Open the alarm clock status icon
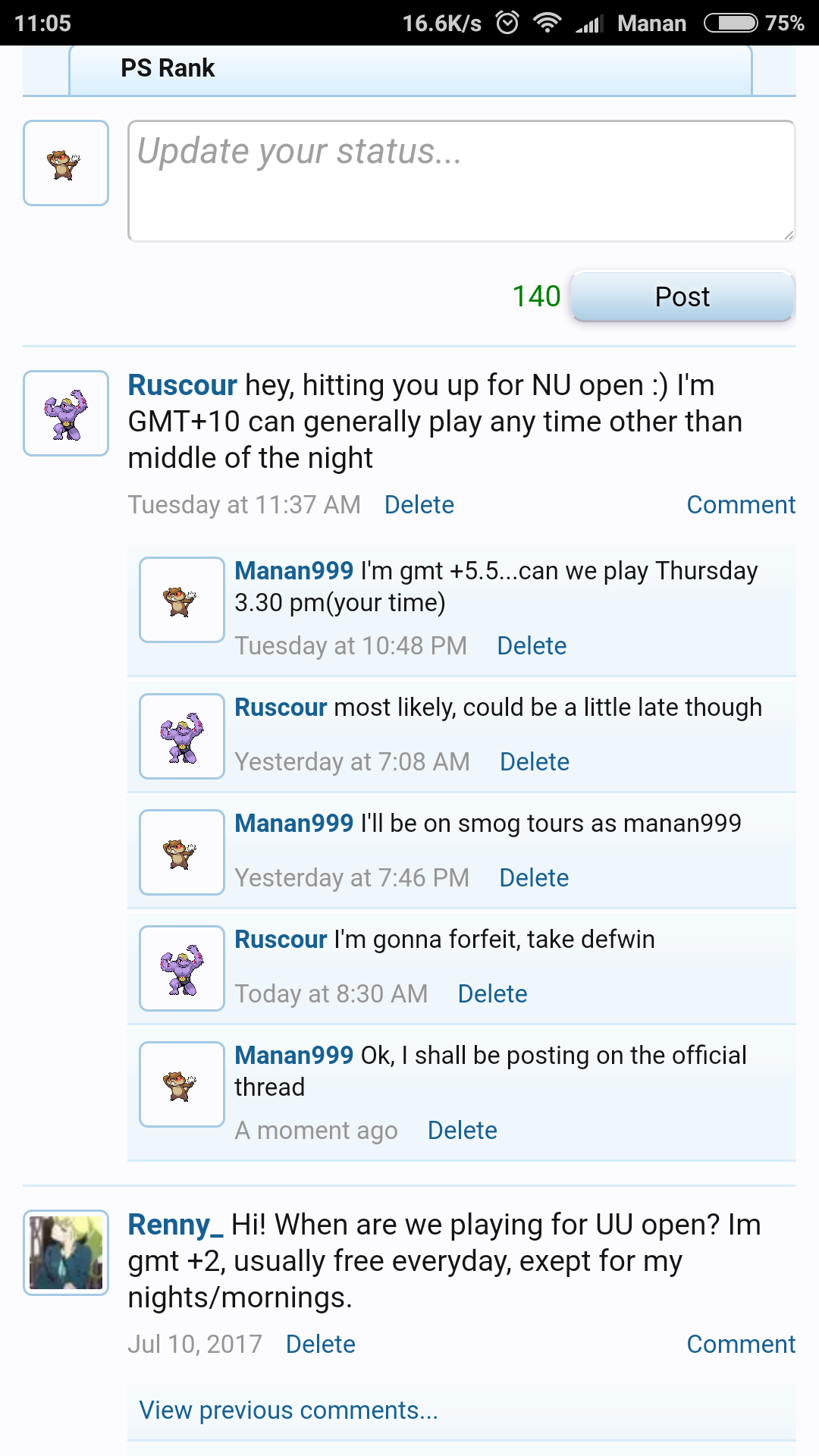This screenshot has width=819, height=1456. (x=507, y=23)
